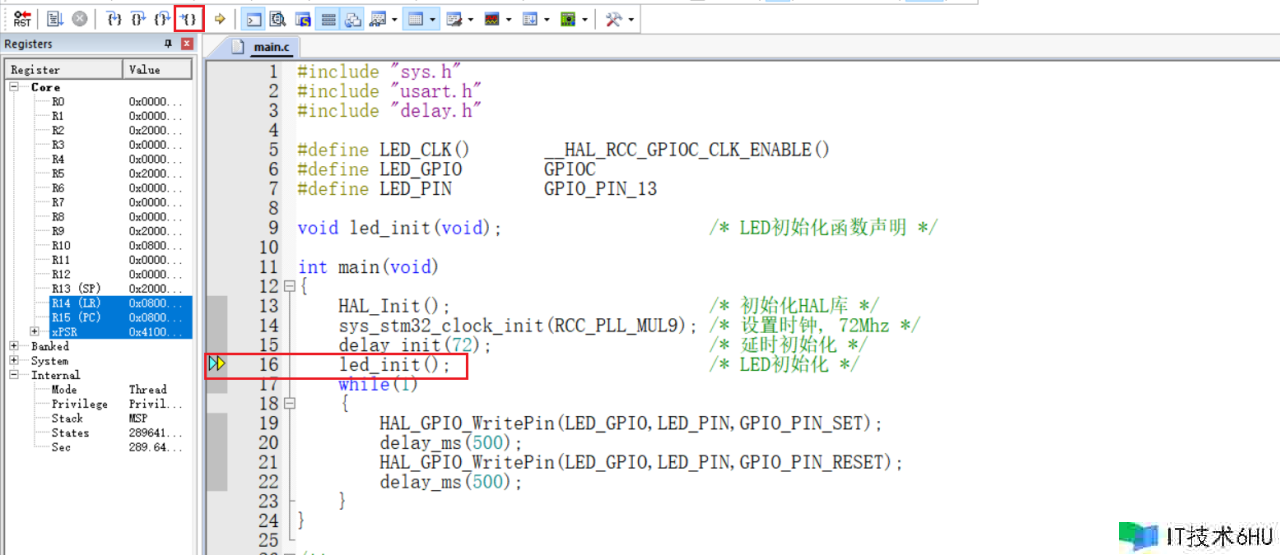1280x555 pixels.
Task: Collapse the Core registers group
Action: (14, 87)
